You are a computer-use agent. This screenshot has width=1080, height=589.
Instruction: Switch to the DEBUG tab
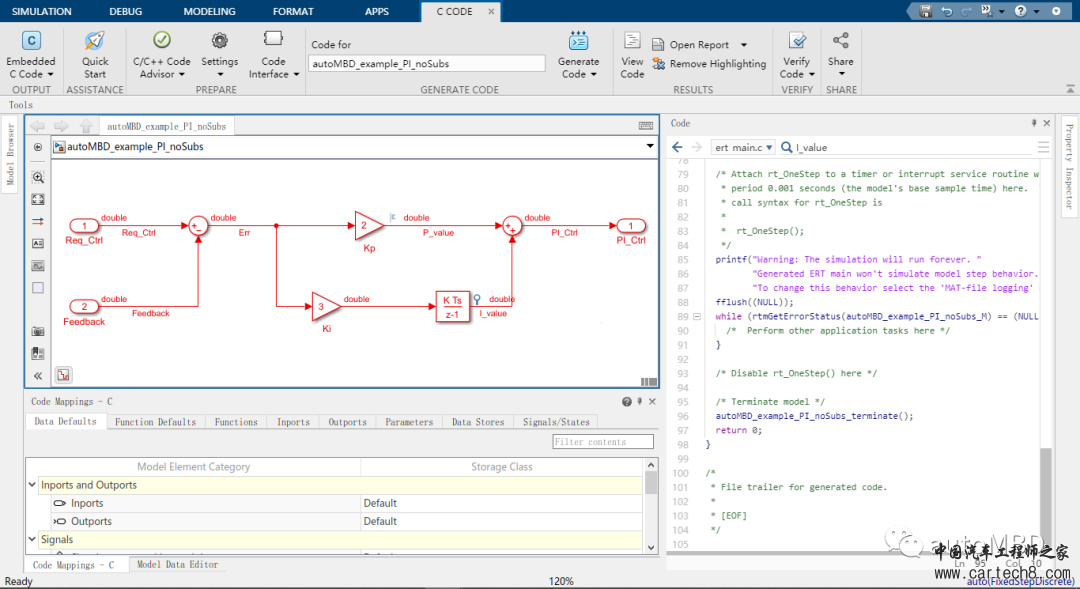[x=125, y=11]
